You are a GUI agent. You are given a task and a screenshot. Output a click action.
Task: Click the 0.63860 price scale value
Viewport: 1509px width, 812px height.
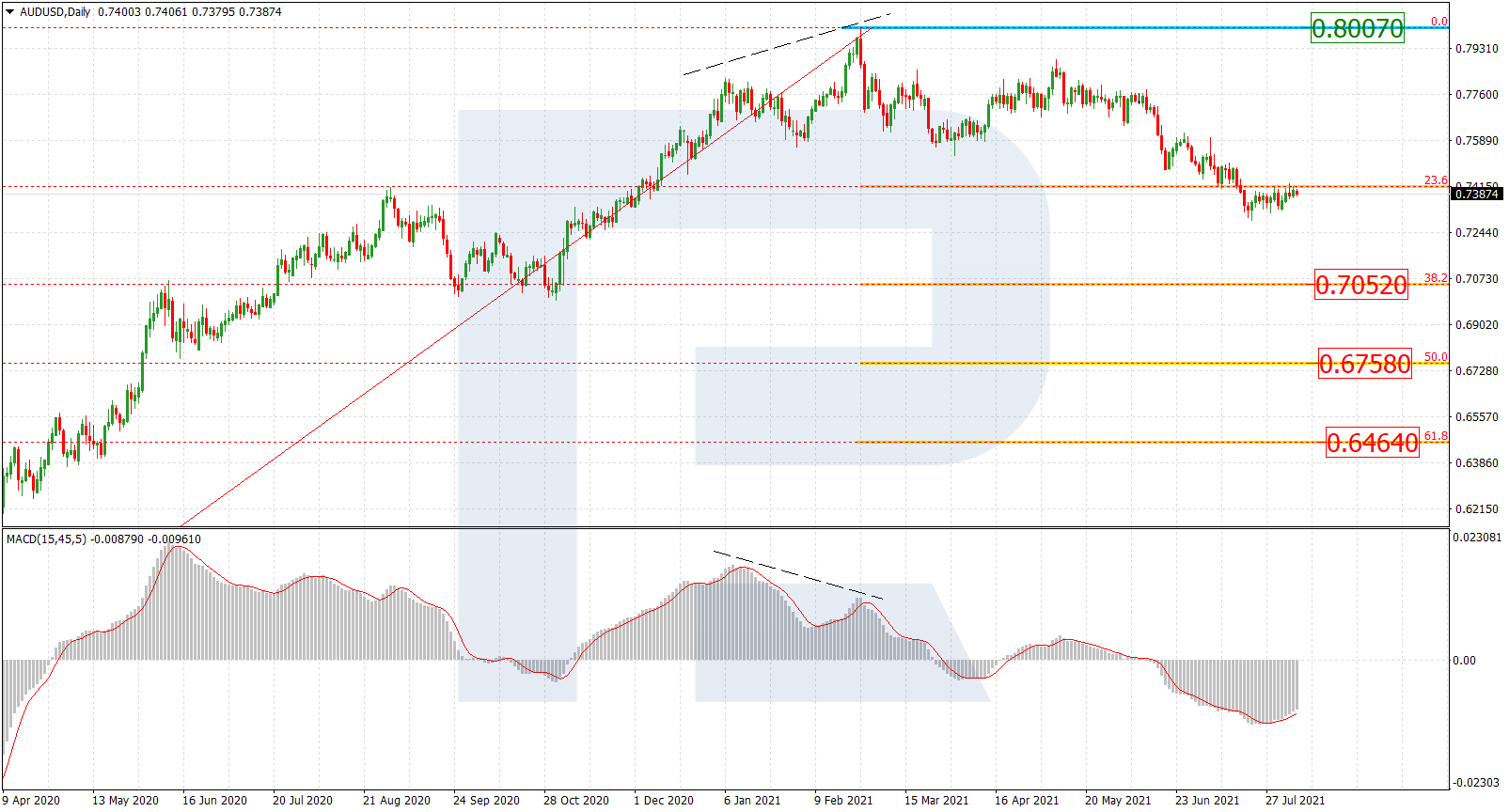point(1477,463)
